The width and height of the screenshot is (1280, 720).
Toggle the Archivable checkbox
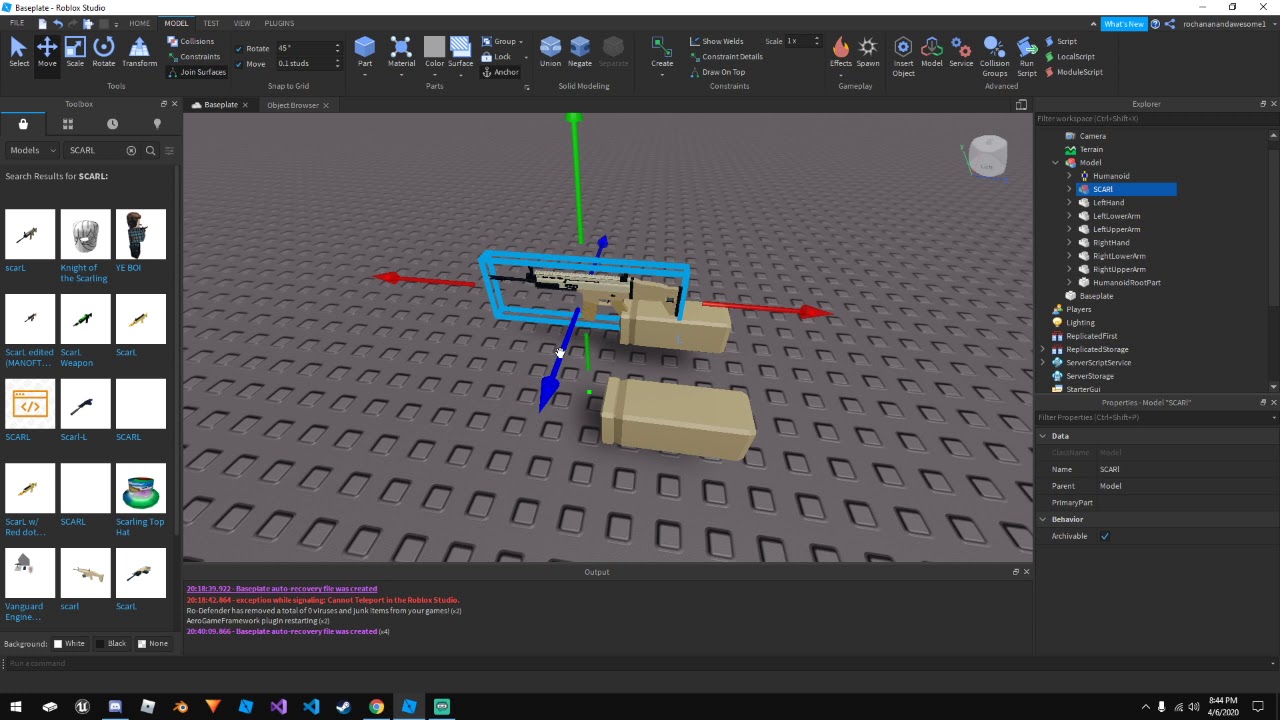point(1105,536)
